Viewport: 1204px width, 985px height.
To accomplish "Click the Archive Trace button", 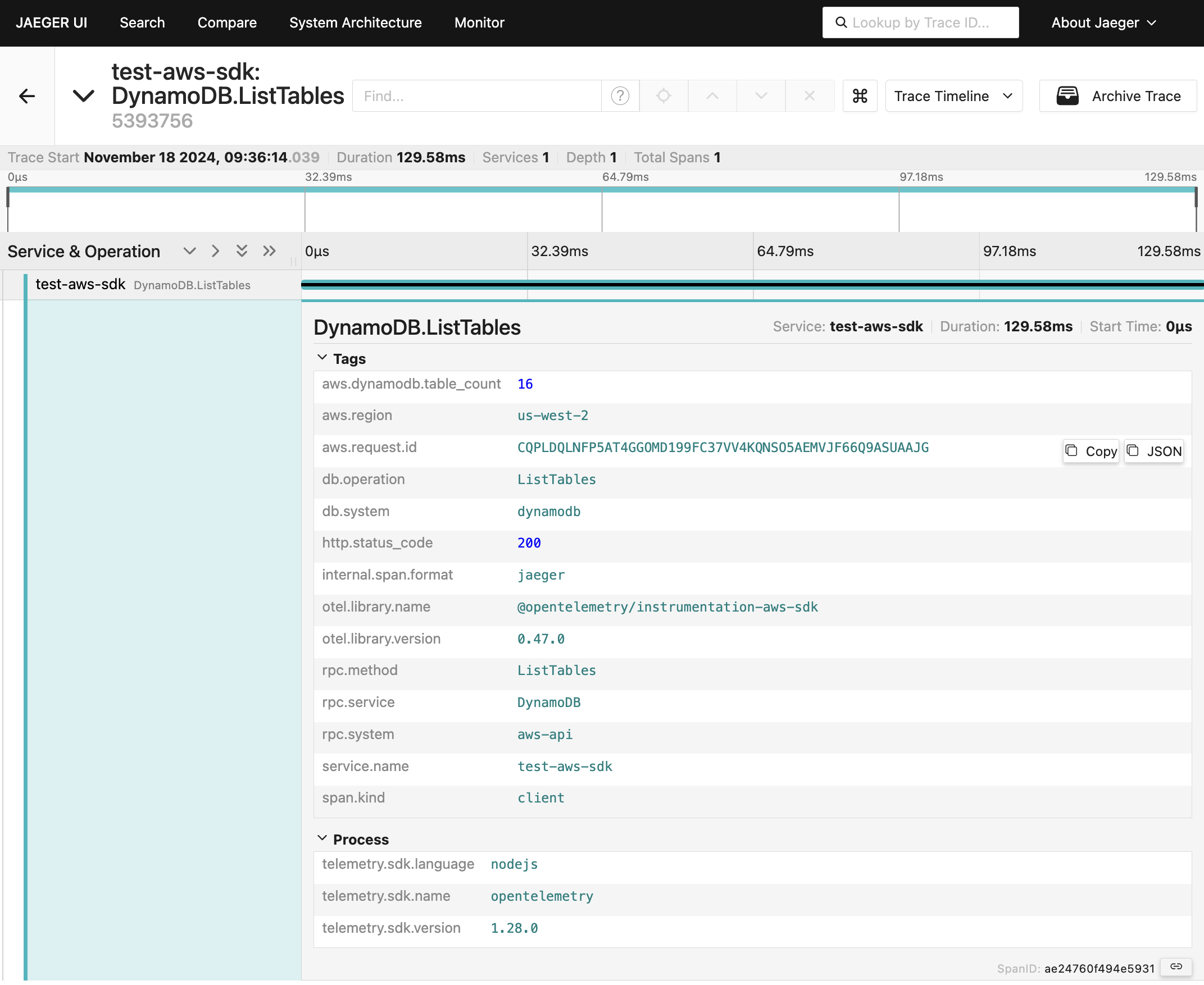I will pos(1117,96).
